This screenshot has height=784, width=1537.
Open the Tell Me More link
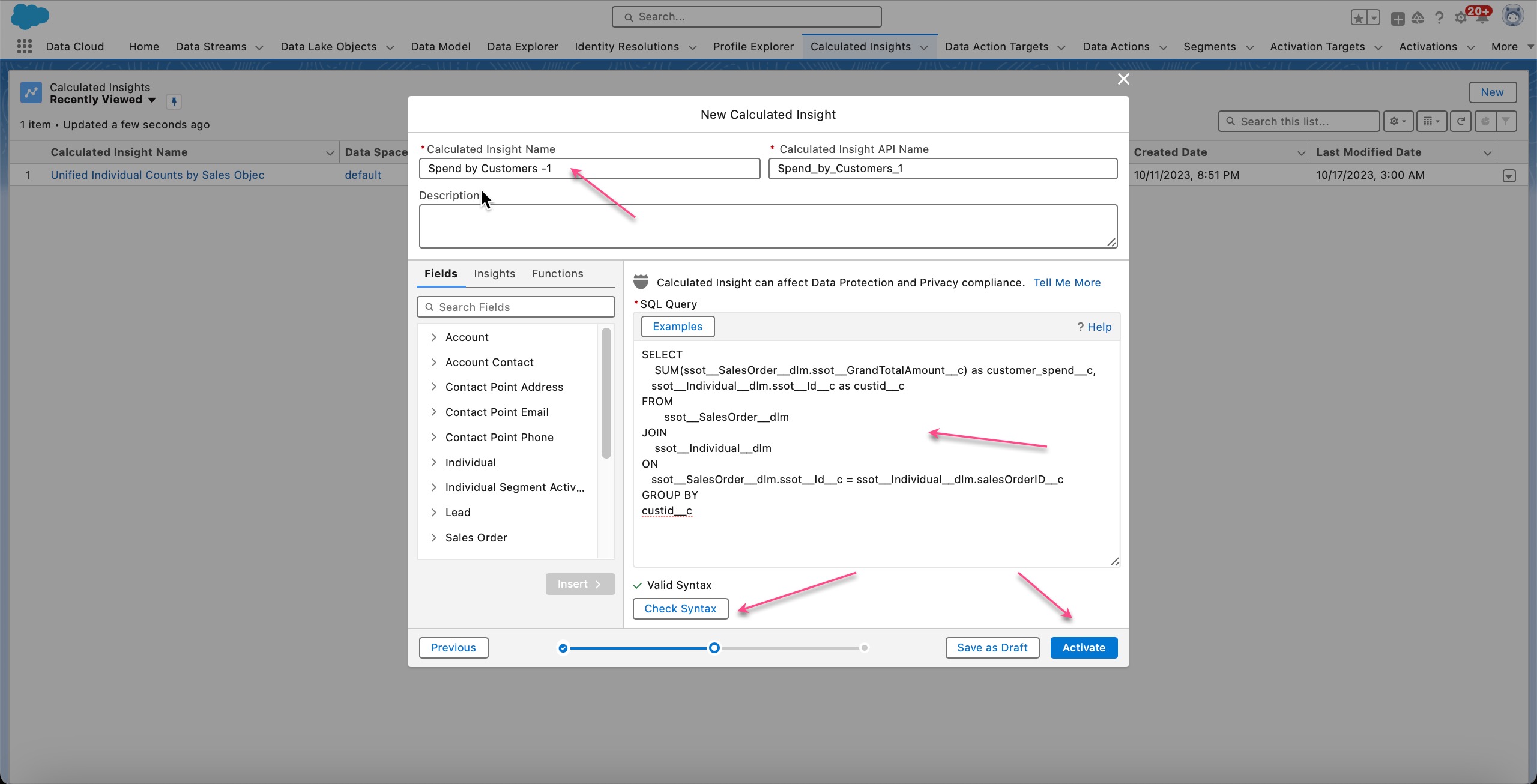click(x=1067, y=283)
